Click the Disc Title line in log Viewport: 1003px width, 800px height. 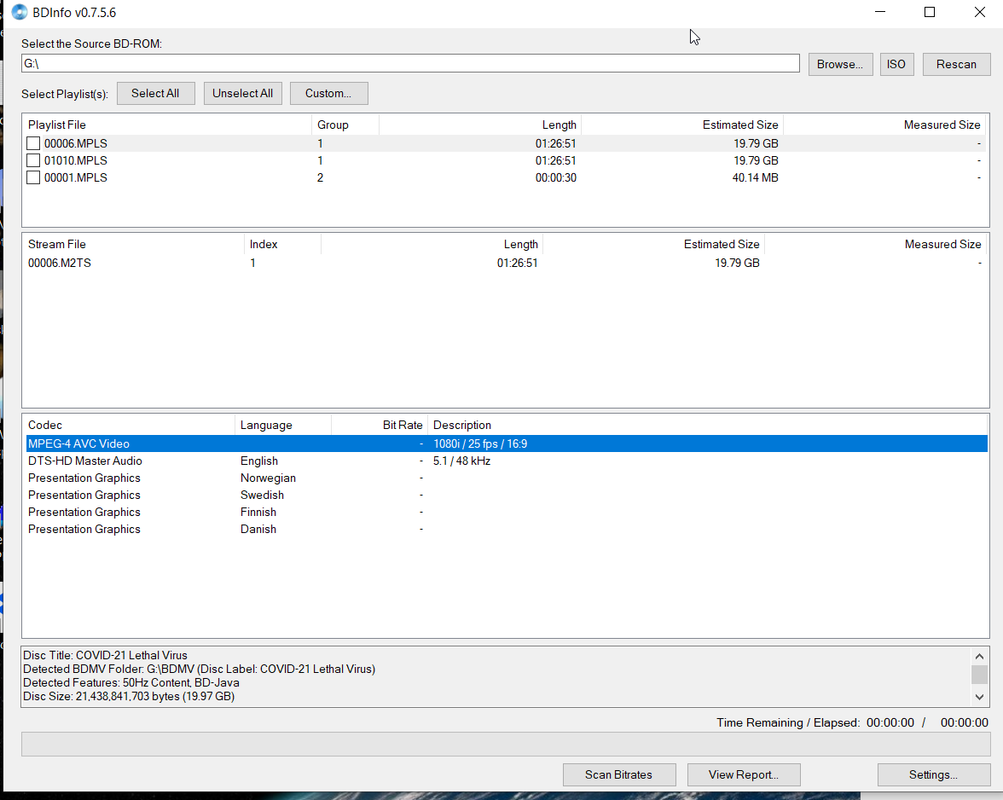coord(105,655)
